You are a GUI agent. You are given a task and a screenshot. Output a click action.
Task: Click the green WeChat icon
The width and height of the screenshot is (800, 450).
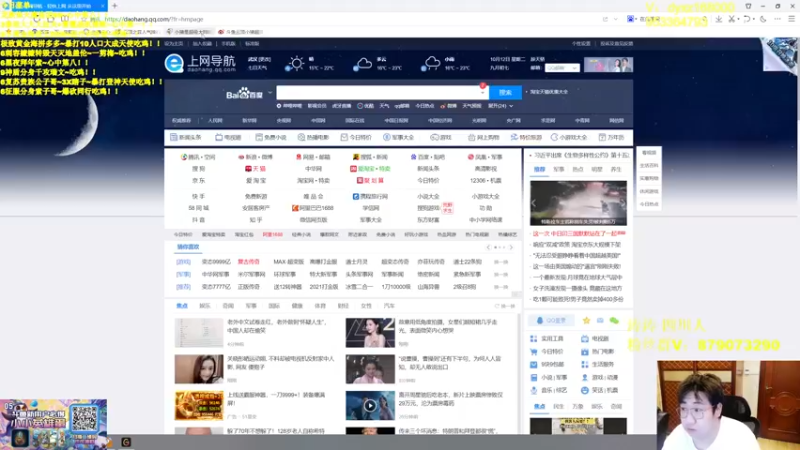pos(614,320)
